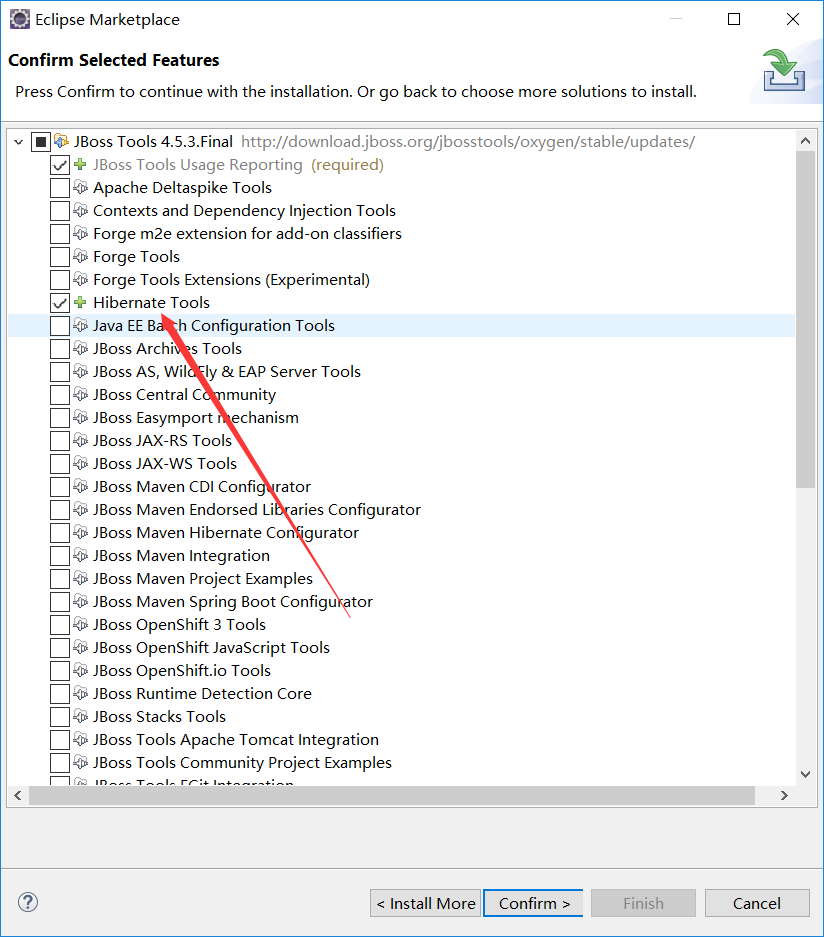Screen dimensions: 824x937
Task: Click the JBoss Maven Project Examples icon
Action: 81,578
